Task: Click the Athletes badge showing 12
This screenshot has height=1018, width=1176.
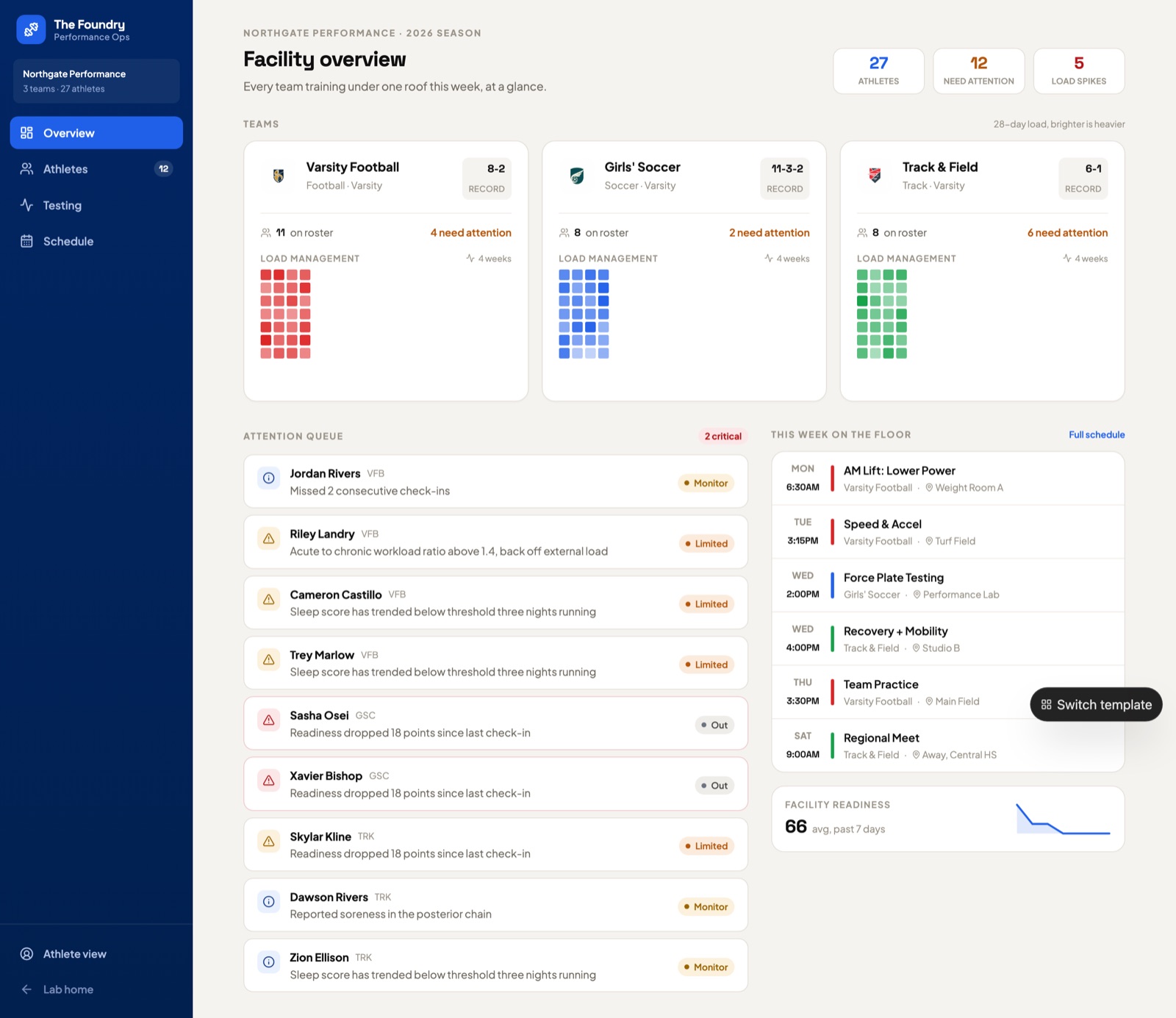Action: tap(164, 169)
